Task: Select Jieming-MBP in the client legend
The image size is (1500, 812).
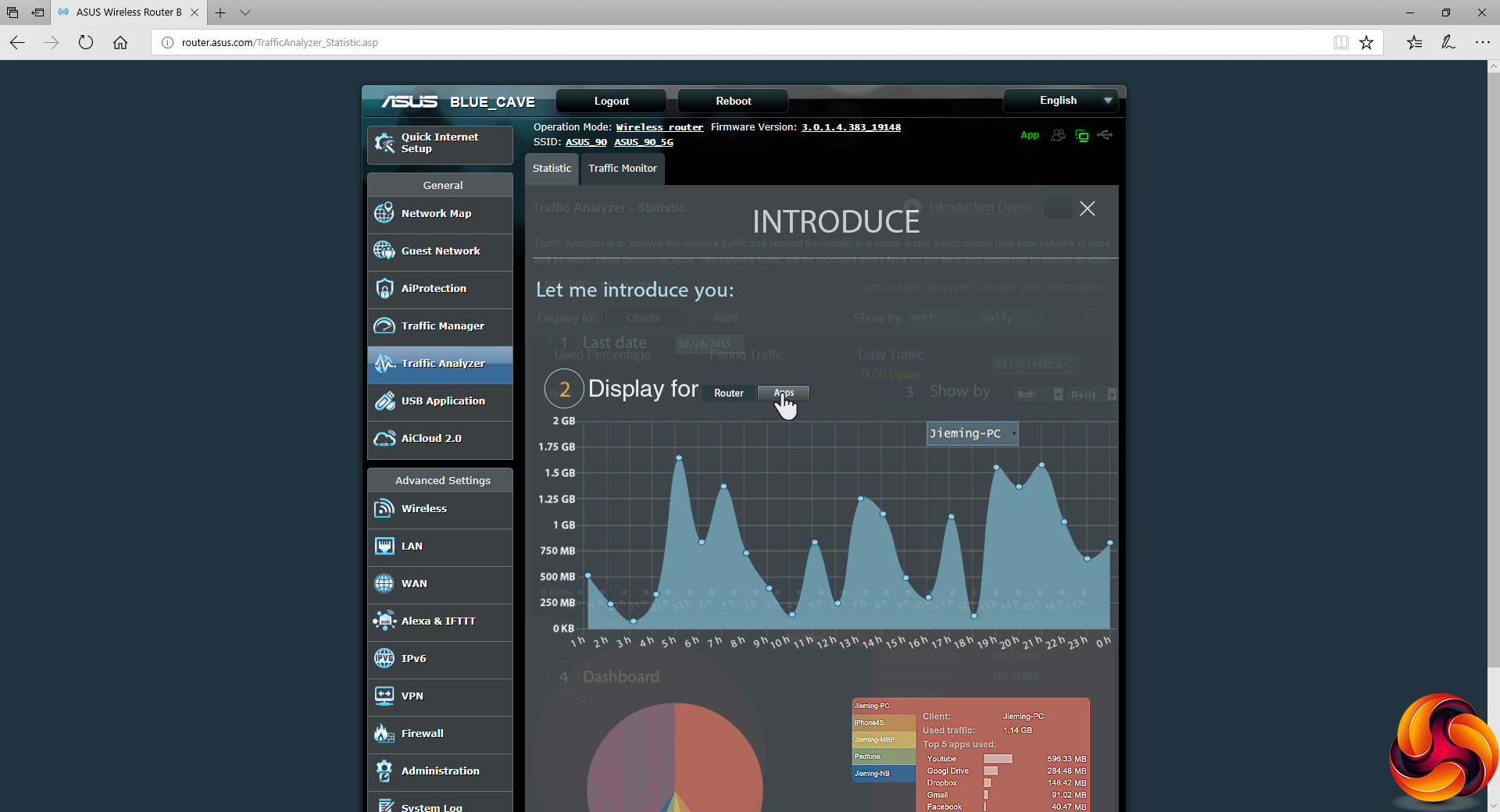Action: coord(884,740)
